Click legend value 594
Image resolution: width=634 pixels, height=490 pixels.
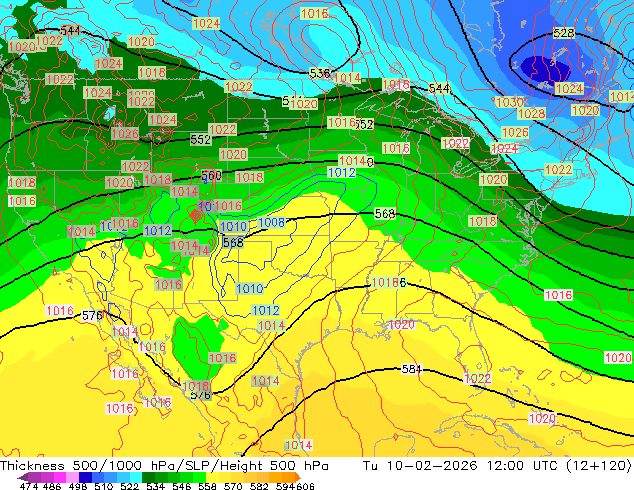click(285, 486)
